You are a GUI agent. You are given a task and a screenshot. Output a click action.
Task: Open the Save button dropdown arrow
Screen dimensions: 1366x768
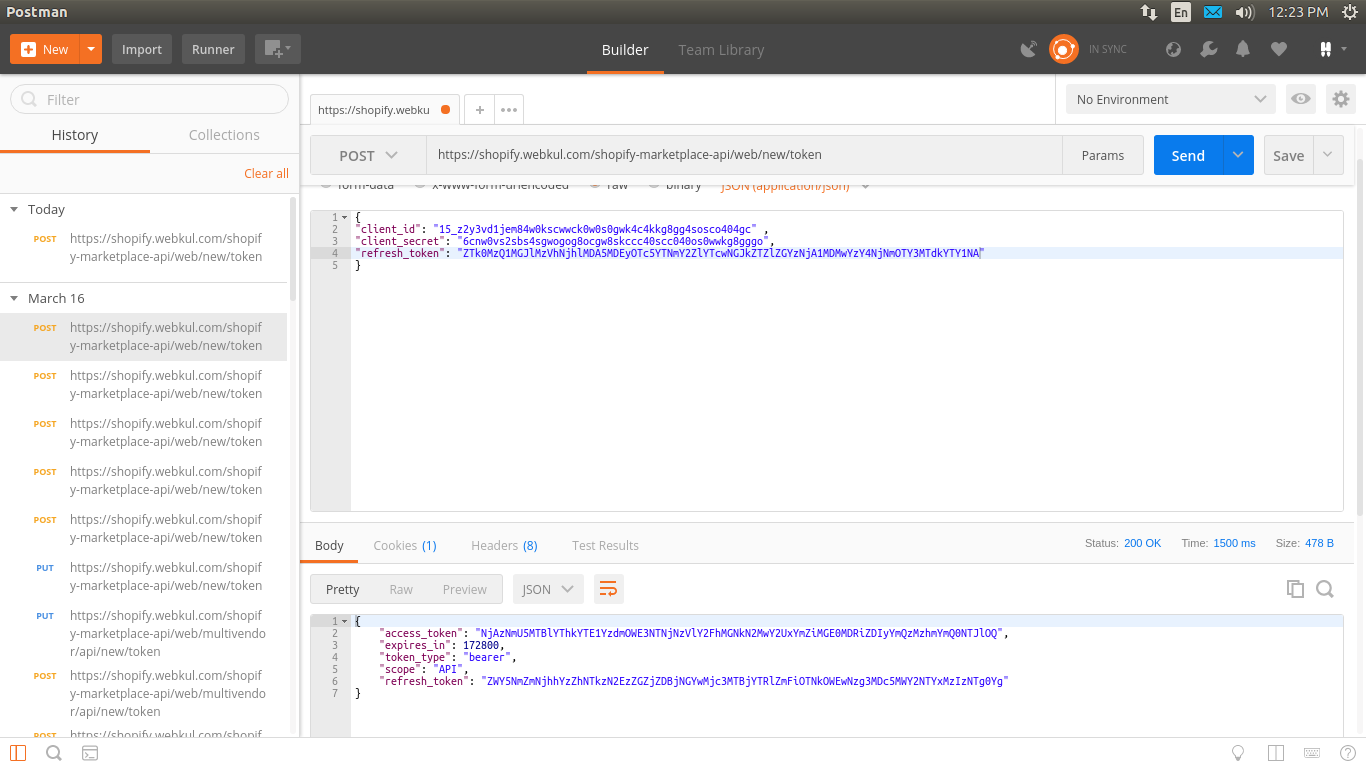(1328, 155)
